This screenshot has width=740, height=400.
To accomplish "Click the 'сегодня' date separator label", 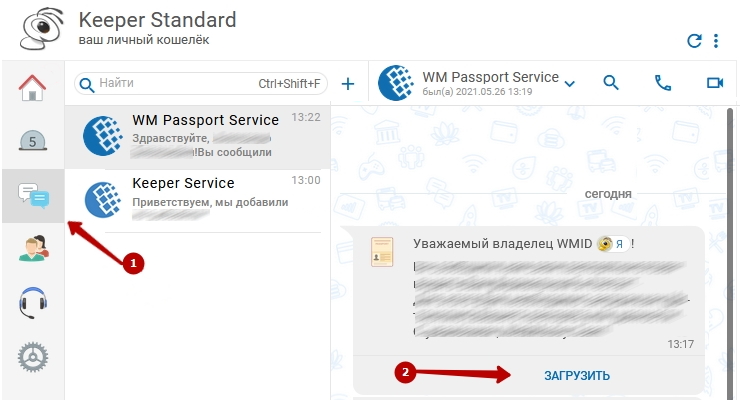I will coord(608,194).
